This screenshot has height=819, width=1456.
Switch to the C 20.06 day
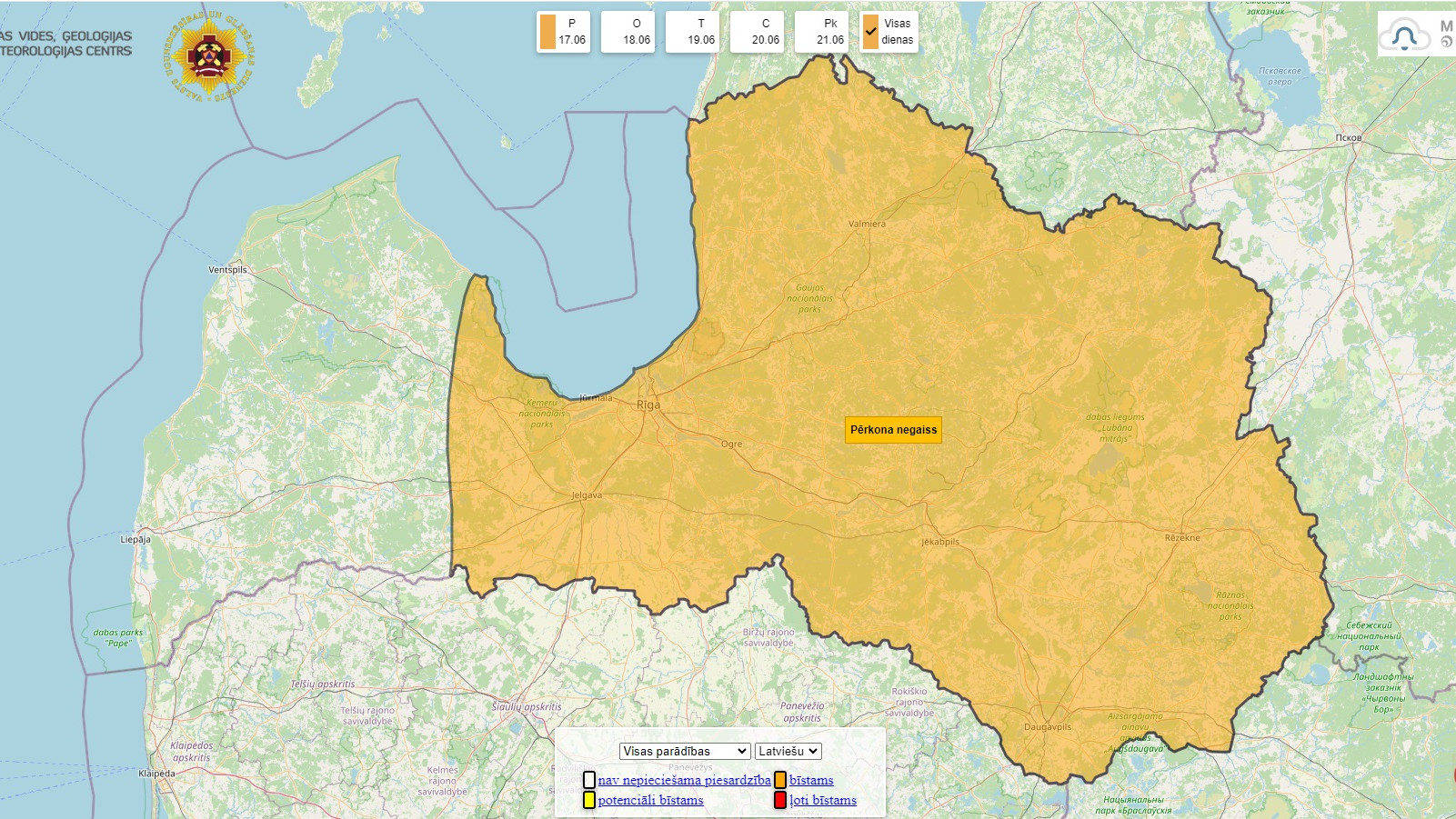[x=758, y=32]
